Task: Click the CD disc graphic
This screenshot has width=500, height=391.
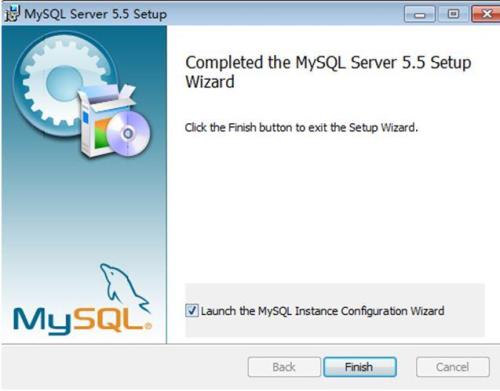Action: [129, 134]
